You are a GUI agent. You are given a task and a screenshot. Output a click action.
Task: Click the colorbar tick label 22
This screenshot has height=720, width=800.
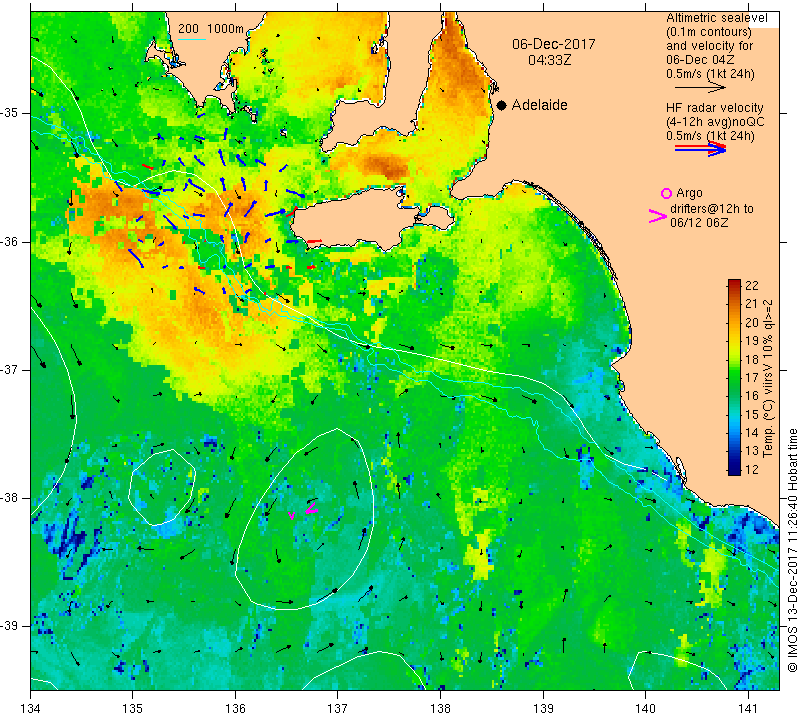[752, 286]
